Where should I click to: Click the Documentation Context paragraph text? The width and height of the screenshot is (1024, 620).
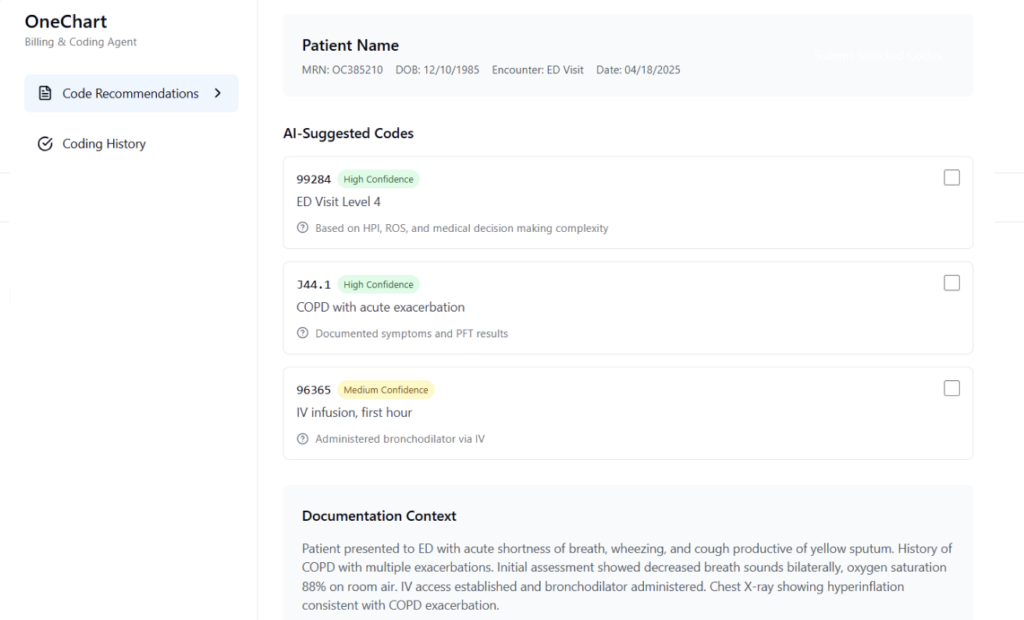(x=627, y=577)
